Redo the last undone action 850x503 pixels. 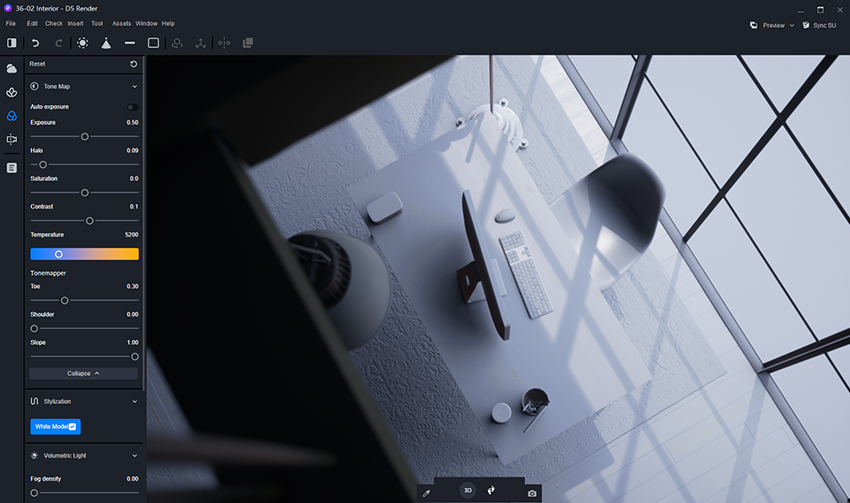59,43
